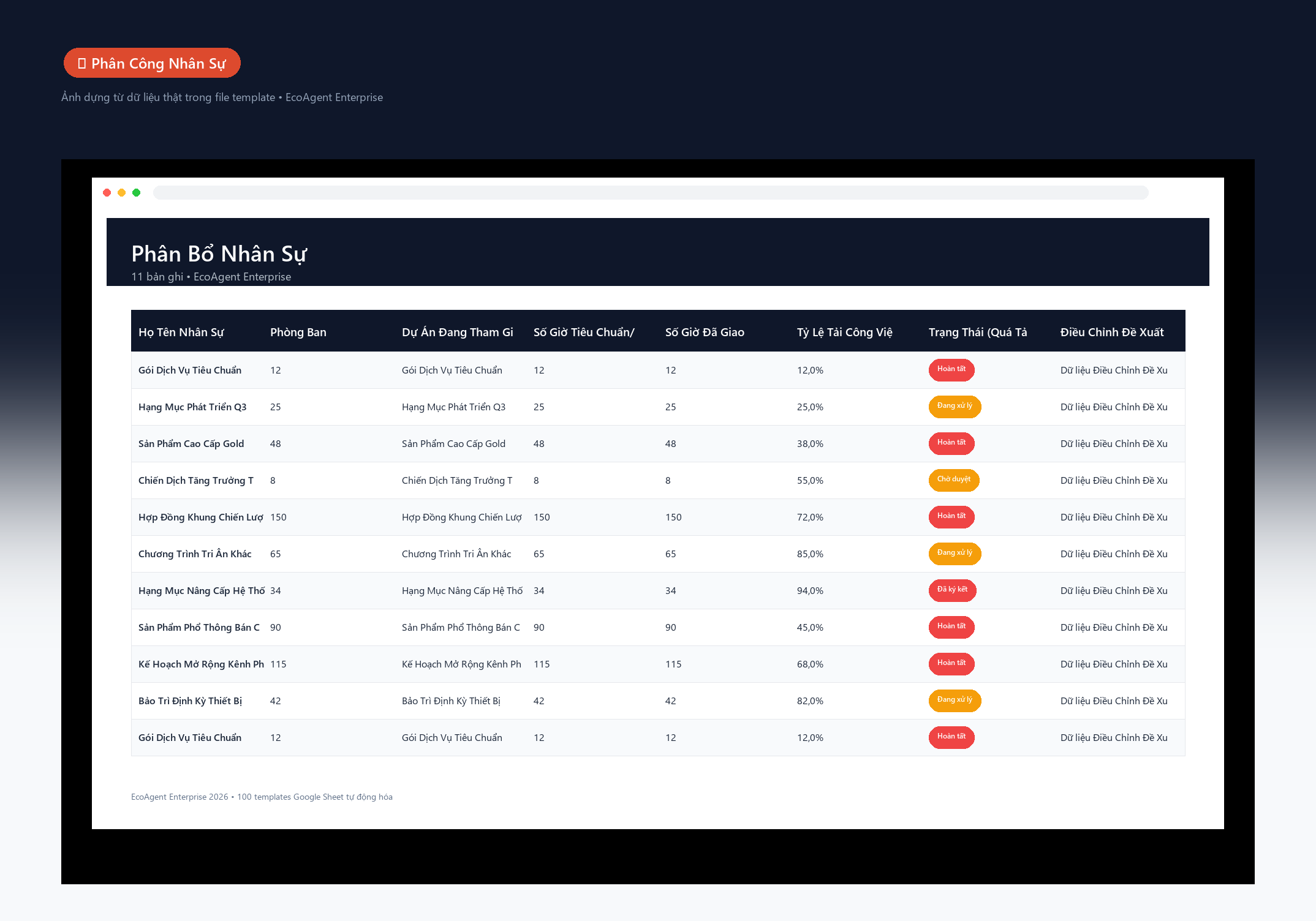Click the yellow window dot
The image size is (1316, 921).
pos(122,193)
